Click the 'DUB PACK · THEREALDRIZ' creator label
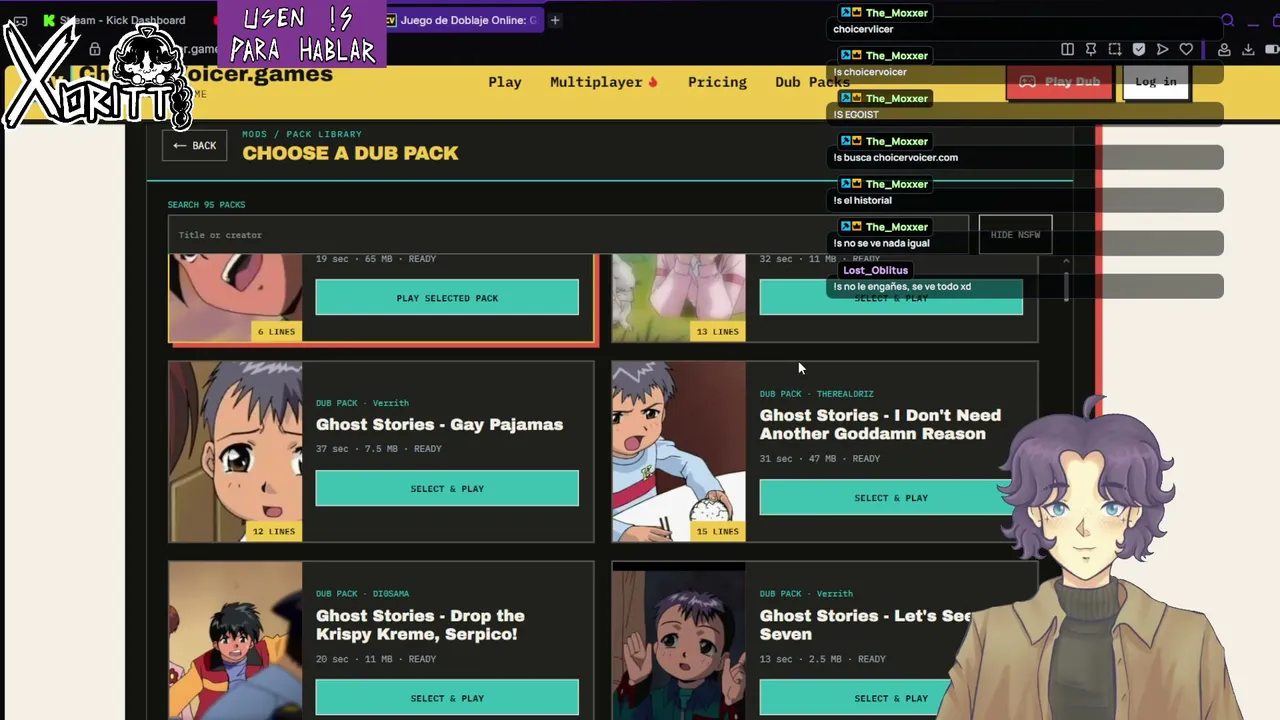Image resolution: width=1280 pixels, height=720 pixels. [x=816, y=394]
